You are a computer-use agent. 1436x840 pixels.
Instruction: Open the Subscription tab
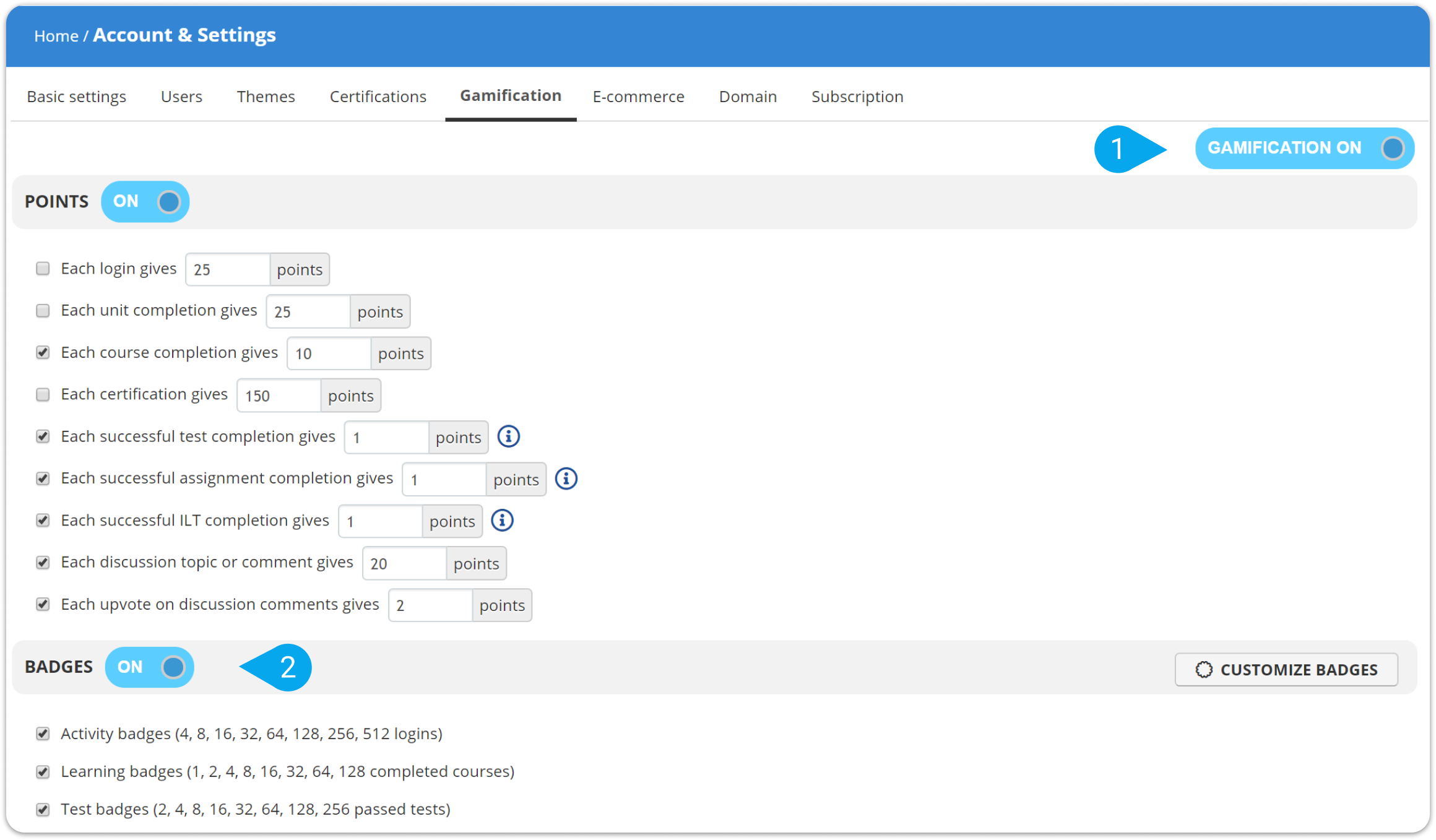click(857, 97)
